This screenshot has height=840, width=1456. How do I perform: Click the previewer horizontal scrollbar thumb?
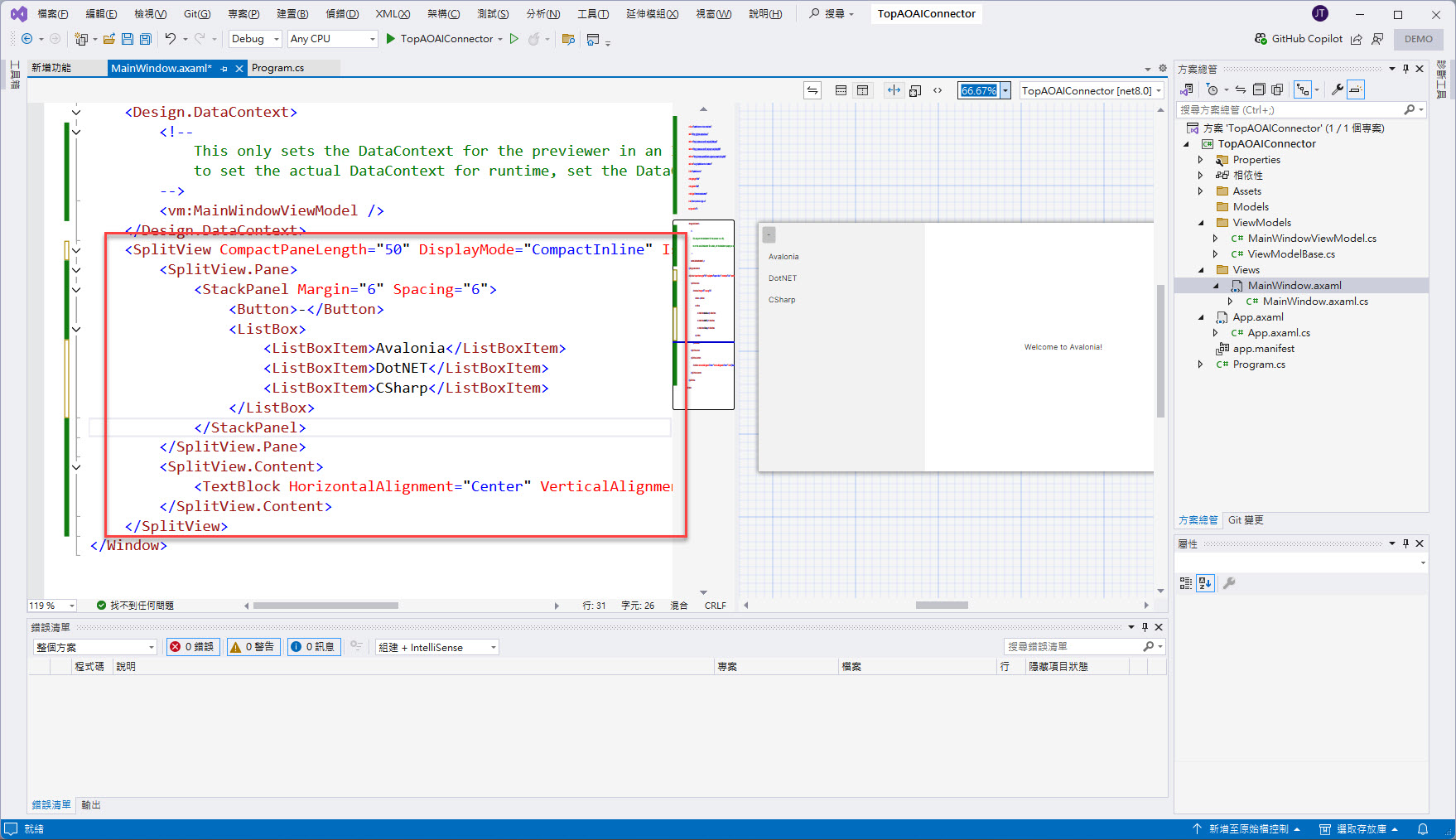point(942,606)
